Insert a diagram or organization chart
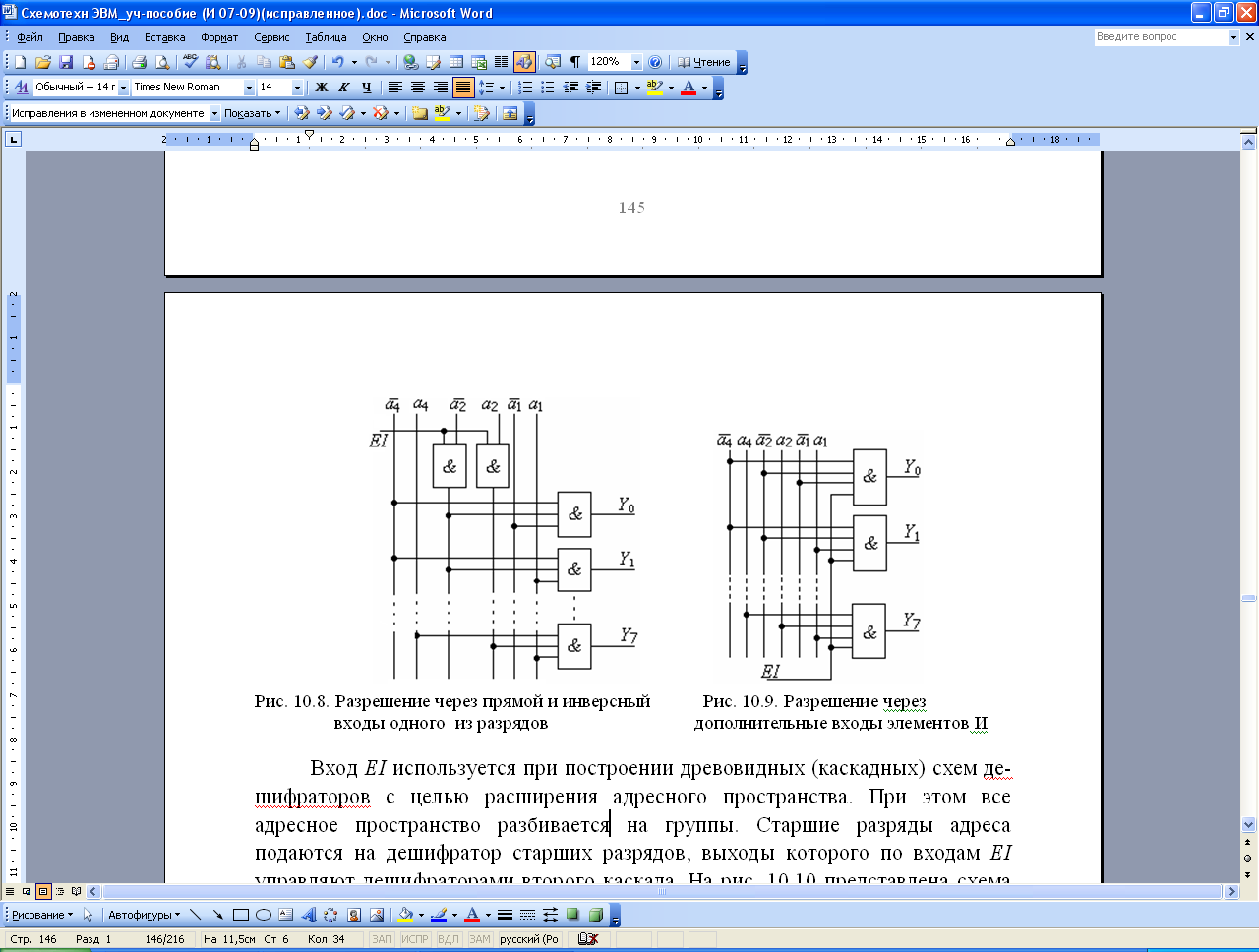The image size is (1259, 952). point(330,915)
